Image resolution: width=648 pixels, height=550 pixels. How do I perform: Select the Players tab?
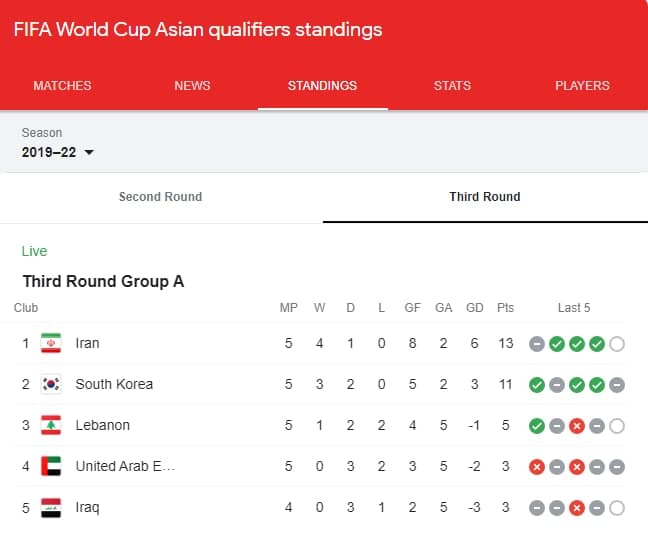click(582, 86)
